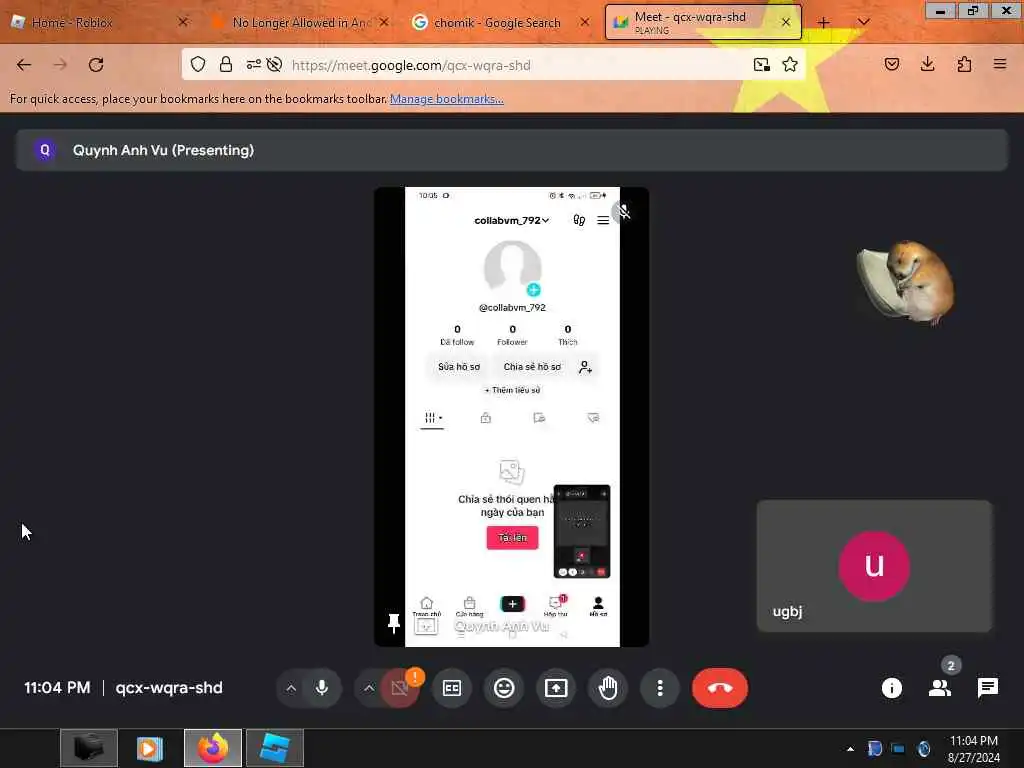
Task: Click the hamster self-view floating image
Action: 905,281
